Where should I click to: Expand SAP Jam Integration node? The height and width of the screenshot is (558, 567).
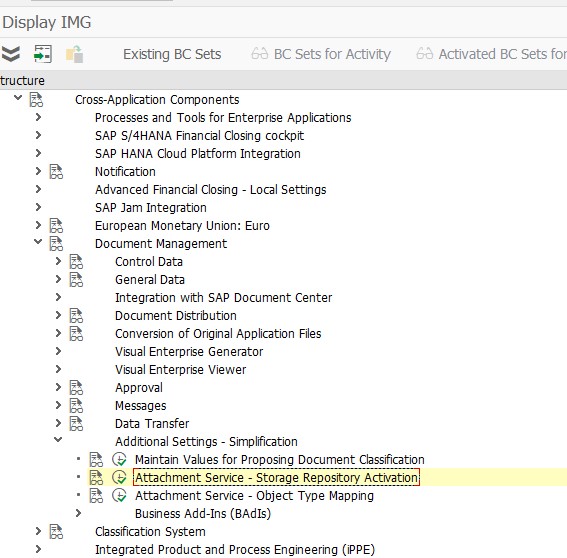pos(38,207)
